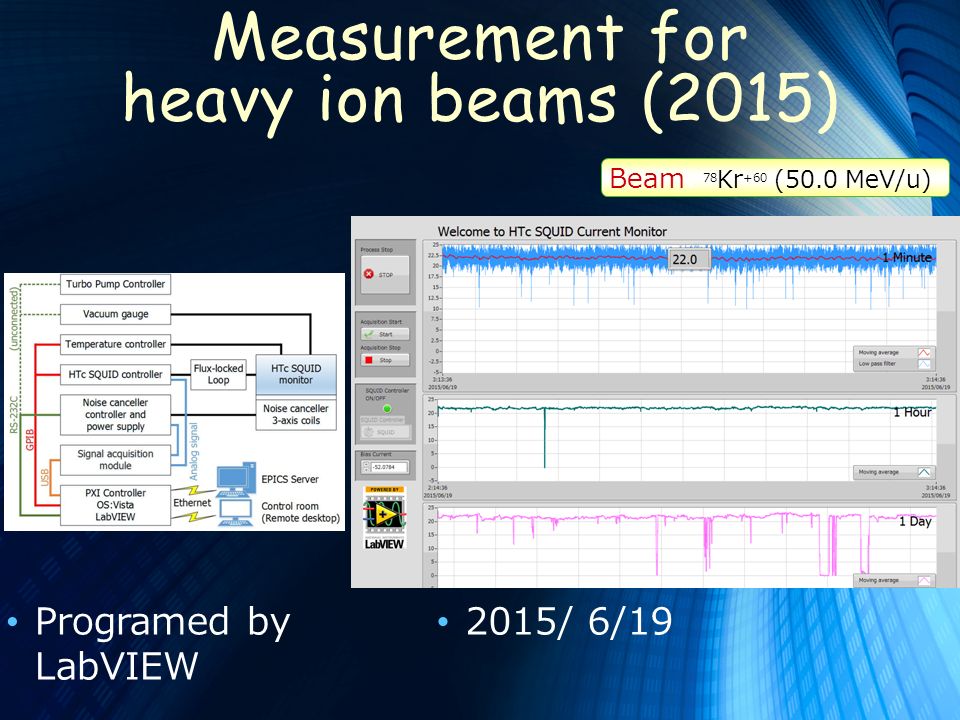
Task: Select the HTc SQUID monitor box
Action: [296, 375]
